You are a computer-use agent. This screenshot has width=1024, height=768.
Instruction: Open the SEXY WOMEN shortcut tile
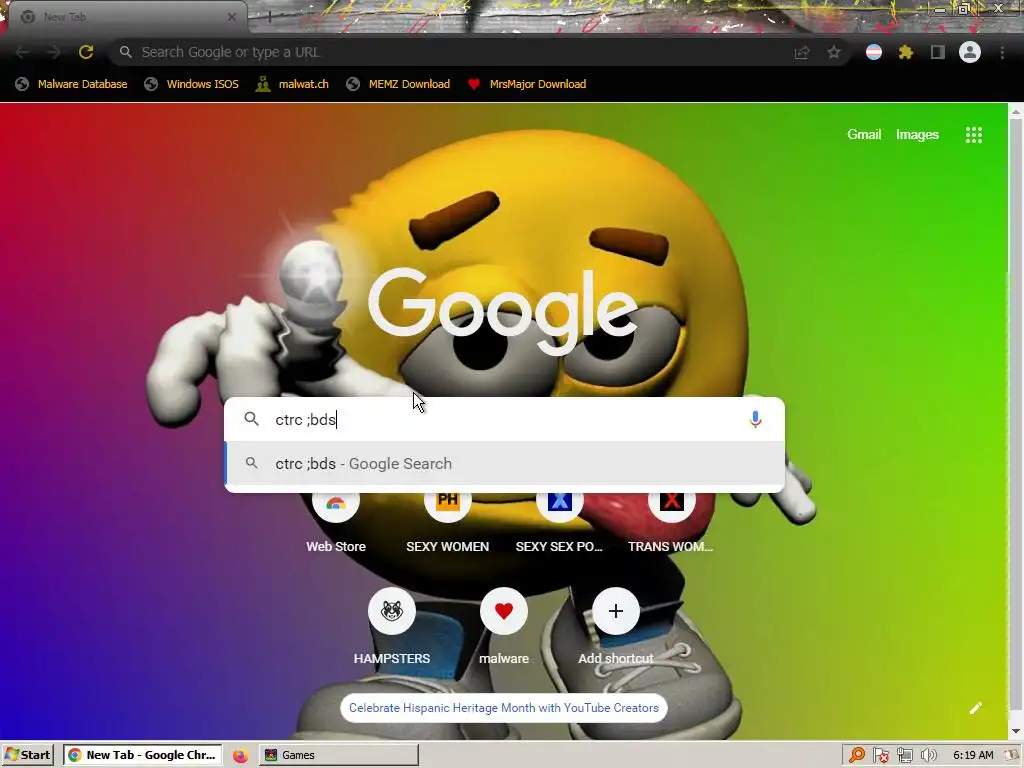[447, 522]
